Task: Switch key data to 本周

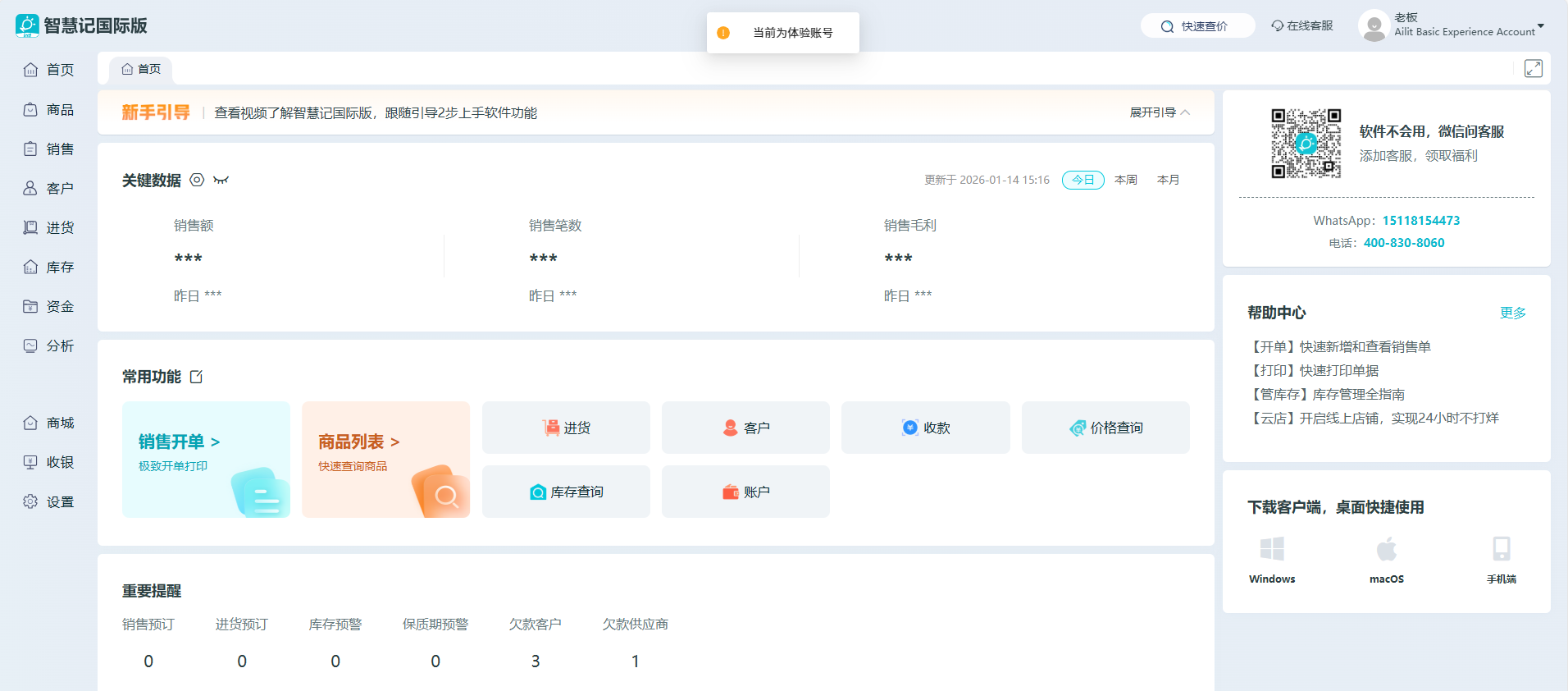Action: 1125,180
